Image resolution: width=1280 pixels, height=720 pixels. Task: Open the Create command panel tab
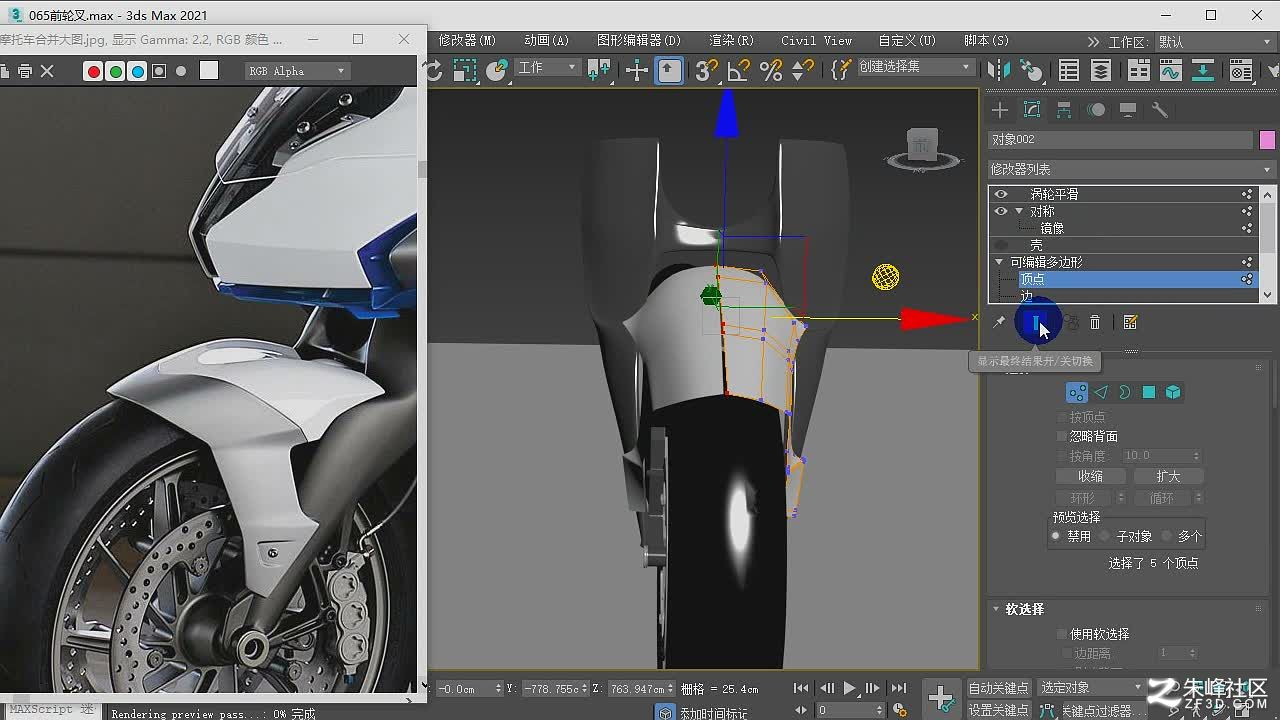click(x=1000, y=110)
